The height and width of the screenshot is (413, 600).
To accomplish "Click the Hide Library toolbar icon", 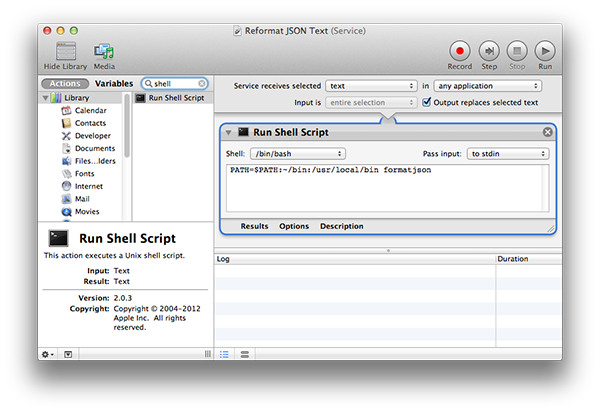I will (66, 51).
